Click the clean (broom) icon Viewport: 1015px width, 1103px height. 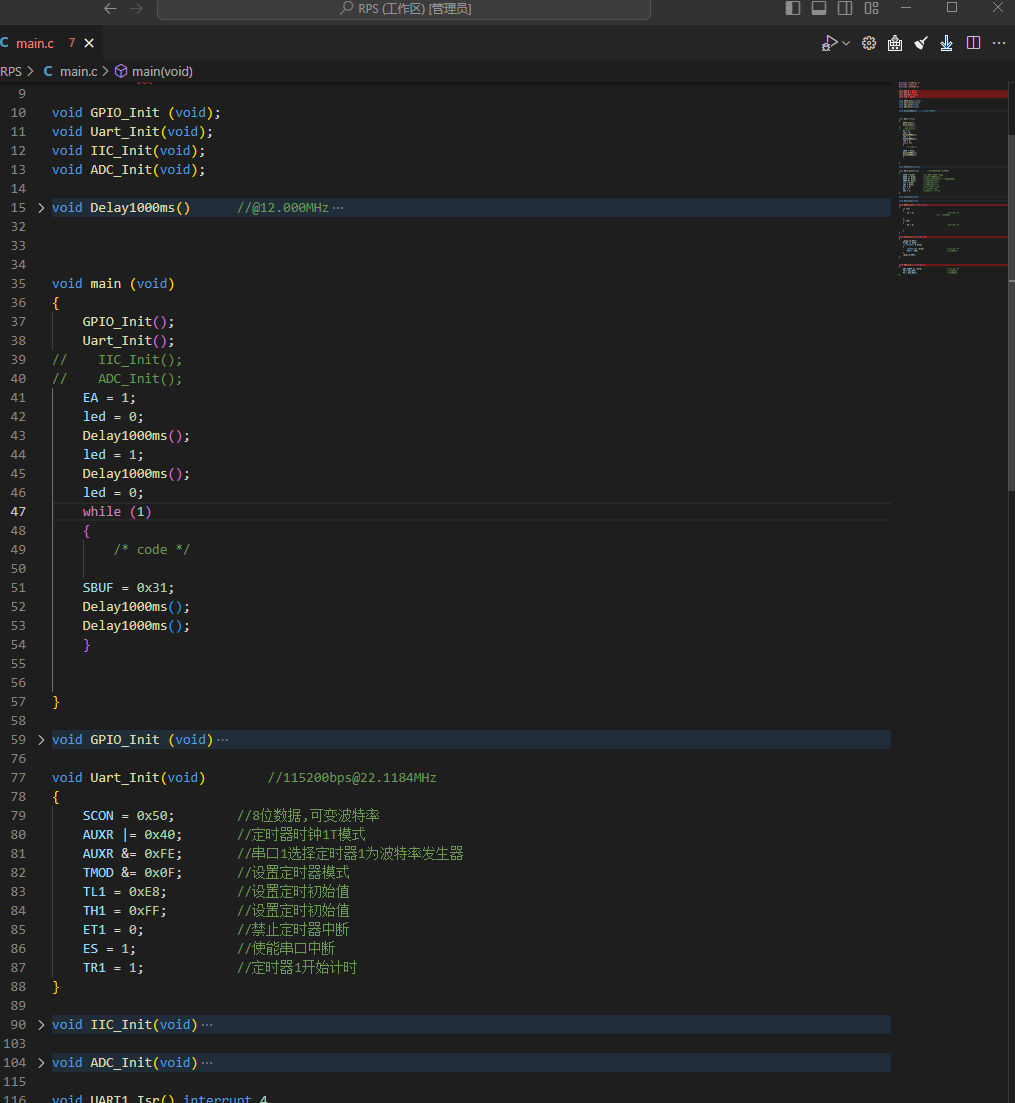click(921, 44)
